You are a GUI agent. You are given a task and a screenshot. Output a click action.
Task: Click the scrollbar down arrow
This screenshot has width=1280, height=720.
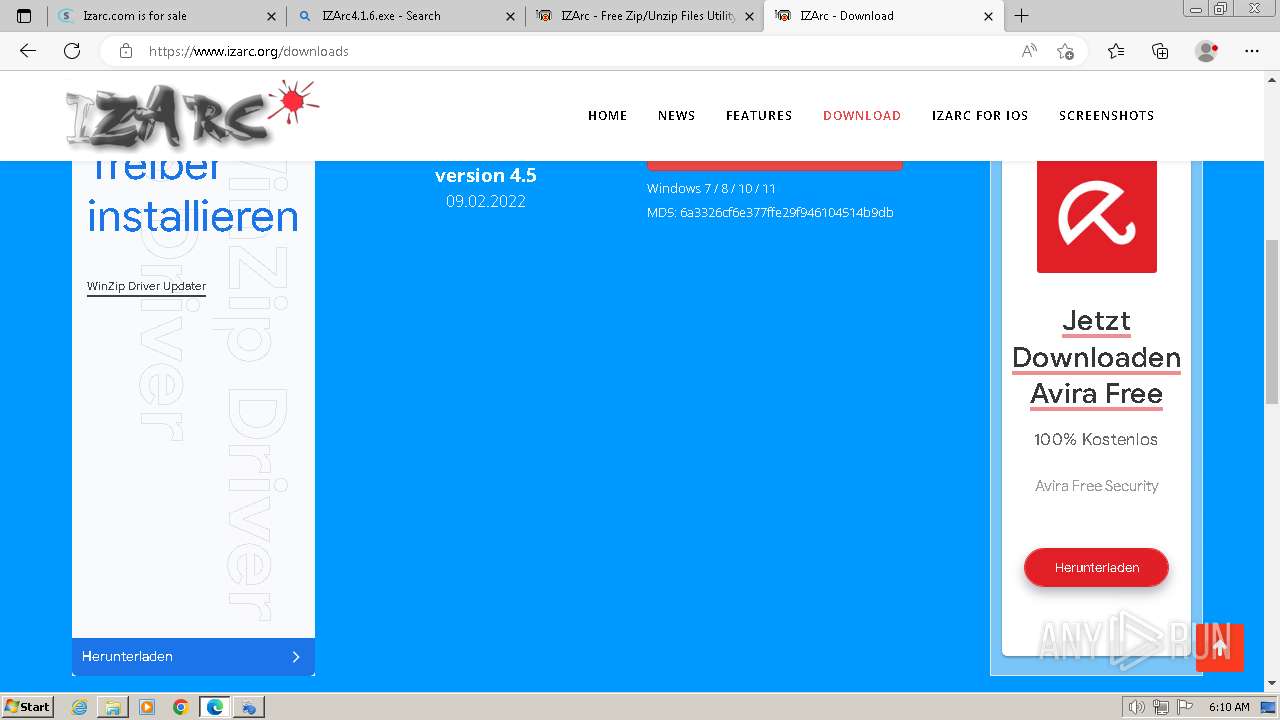[x=1272, y=683]
